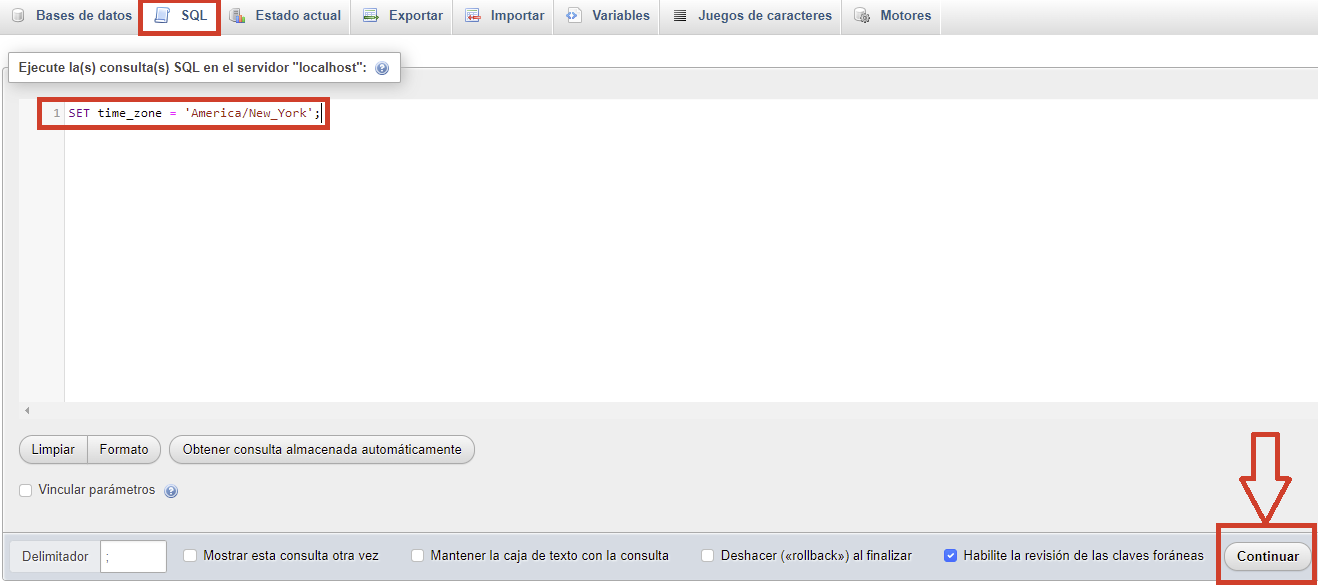Switch to the SQL tab
Image resolution: width=1318 pixels, height=587 pixels.
click(180, 16)
